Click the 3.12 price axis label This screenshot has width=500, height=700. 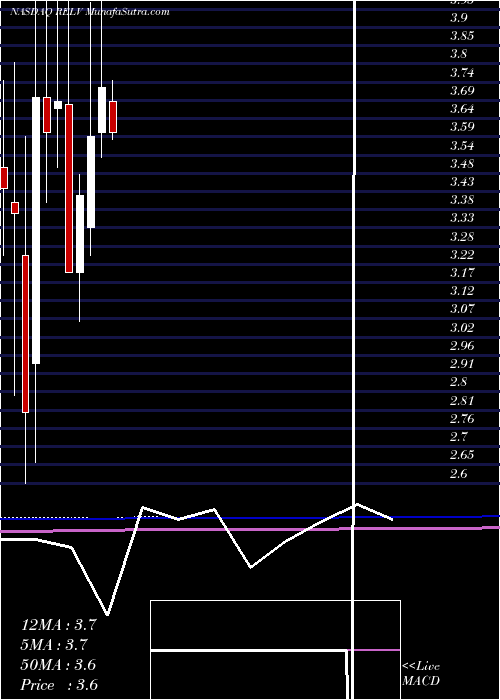click(x=462, y=291)
